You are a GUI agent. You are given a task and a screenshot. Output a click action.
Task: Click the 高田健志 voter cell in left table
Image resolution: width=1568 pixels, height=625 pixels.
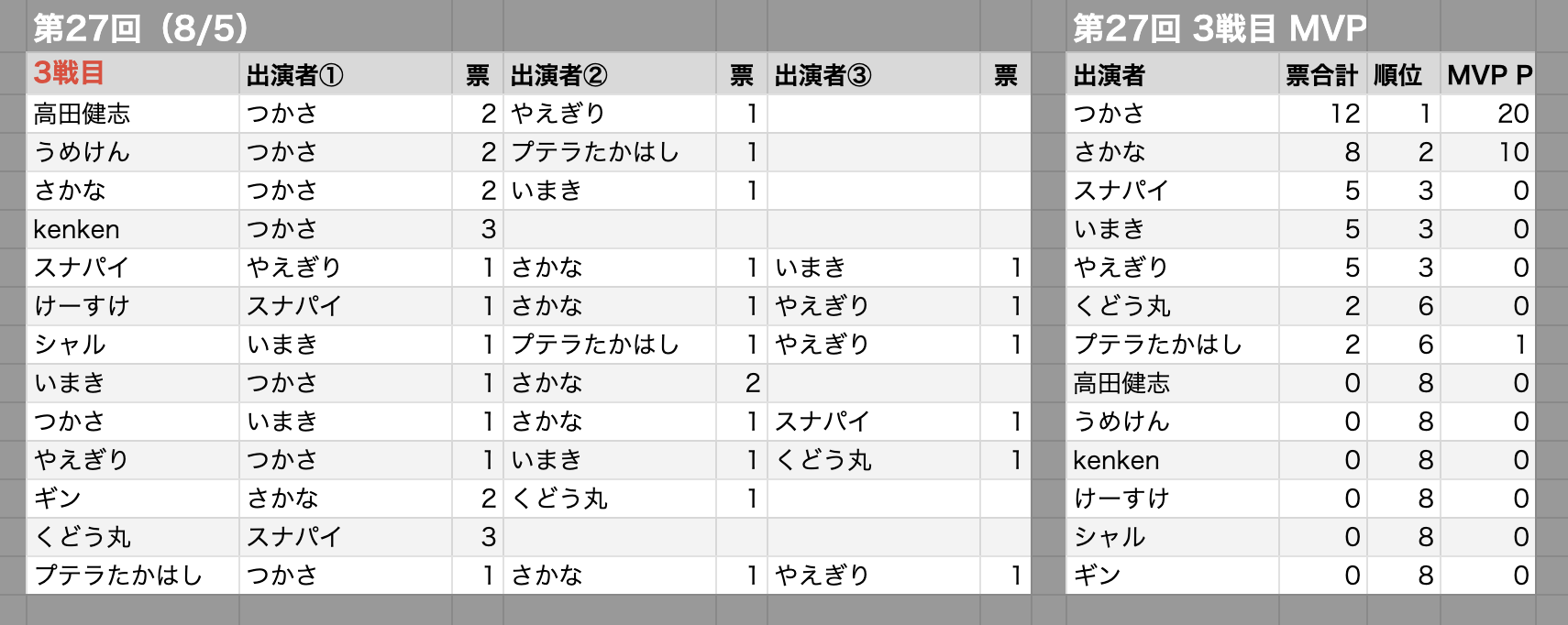(133, 114)
